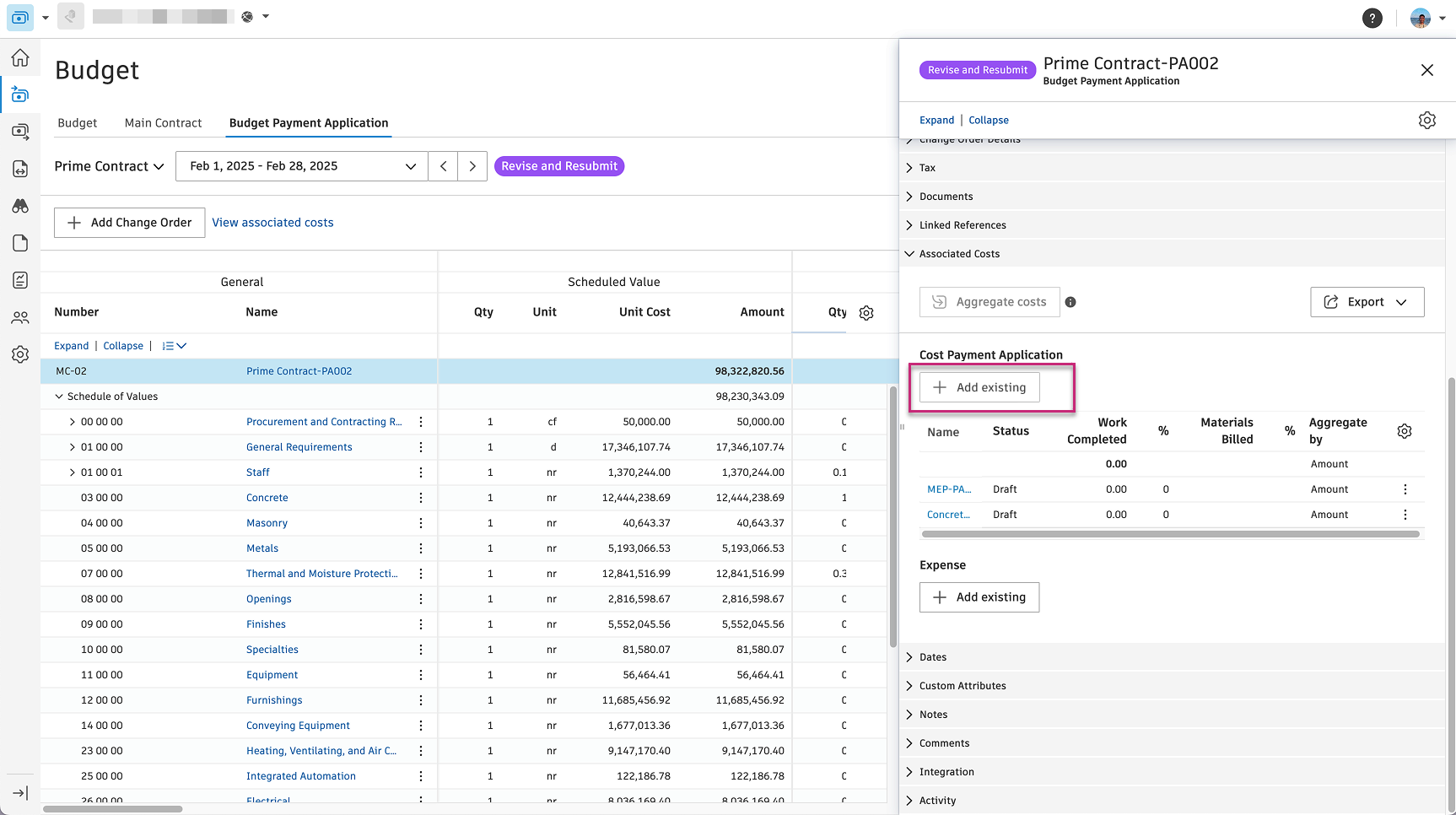Open more options for MEP-PA row
This screenshot has width=1456, height=815.
tap(1405, 489)
